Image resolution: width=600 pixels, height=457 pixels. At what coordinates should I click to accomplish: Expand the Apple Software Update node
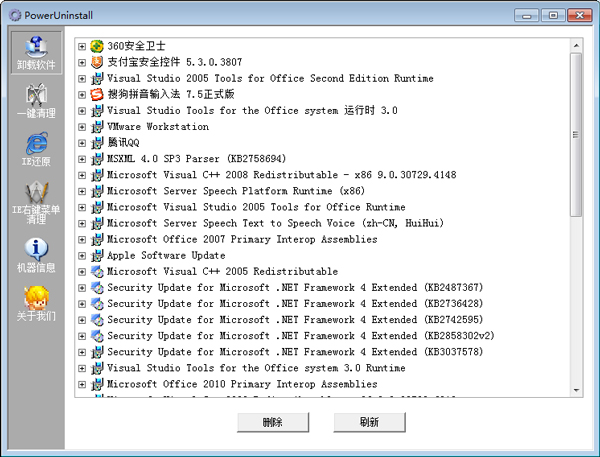(x=82, y=255)
